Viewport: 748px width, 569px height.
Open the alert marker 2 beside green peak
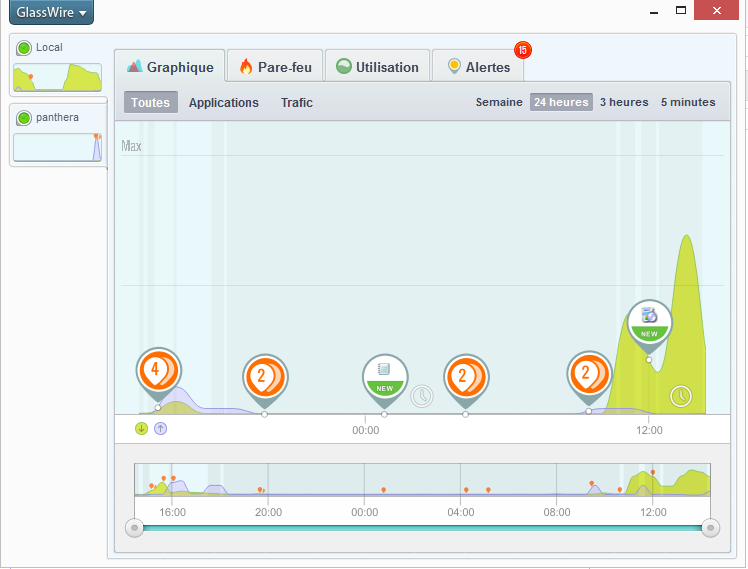(x=590, y=375)
